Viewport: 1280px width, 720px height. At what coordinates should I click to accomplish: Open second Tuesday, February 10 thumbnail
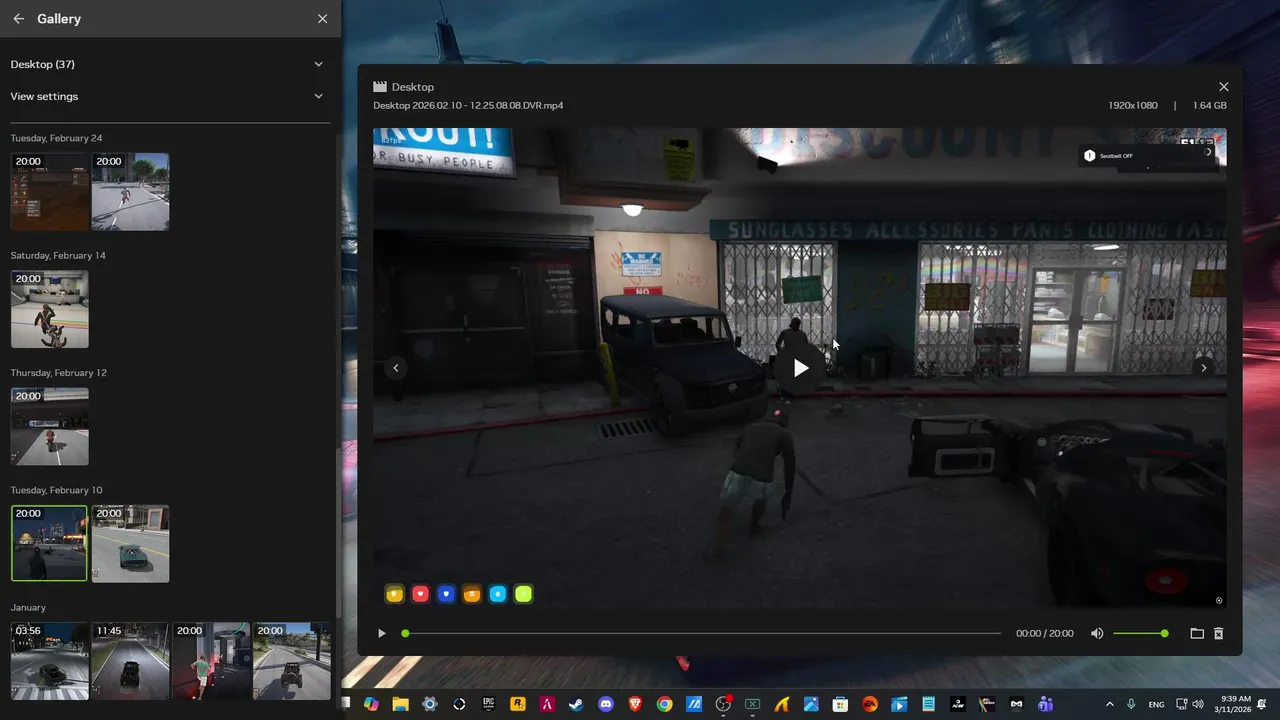pyautogui.click(x=130, y=543)
